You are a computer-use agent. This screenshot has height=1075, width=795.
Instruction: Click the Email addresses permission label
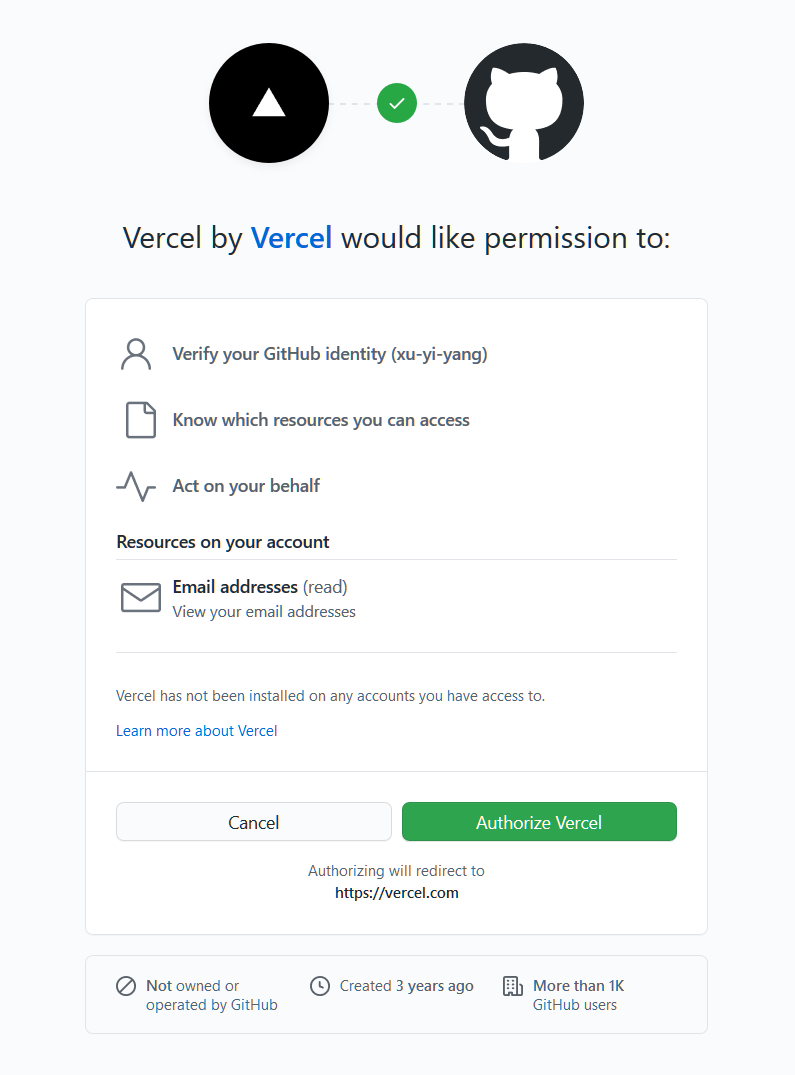tap(235, 587)
